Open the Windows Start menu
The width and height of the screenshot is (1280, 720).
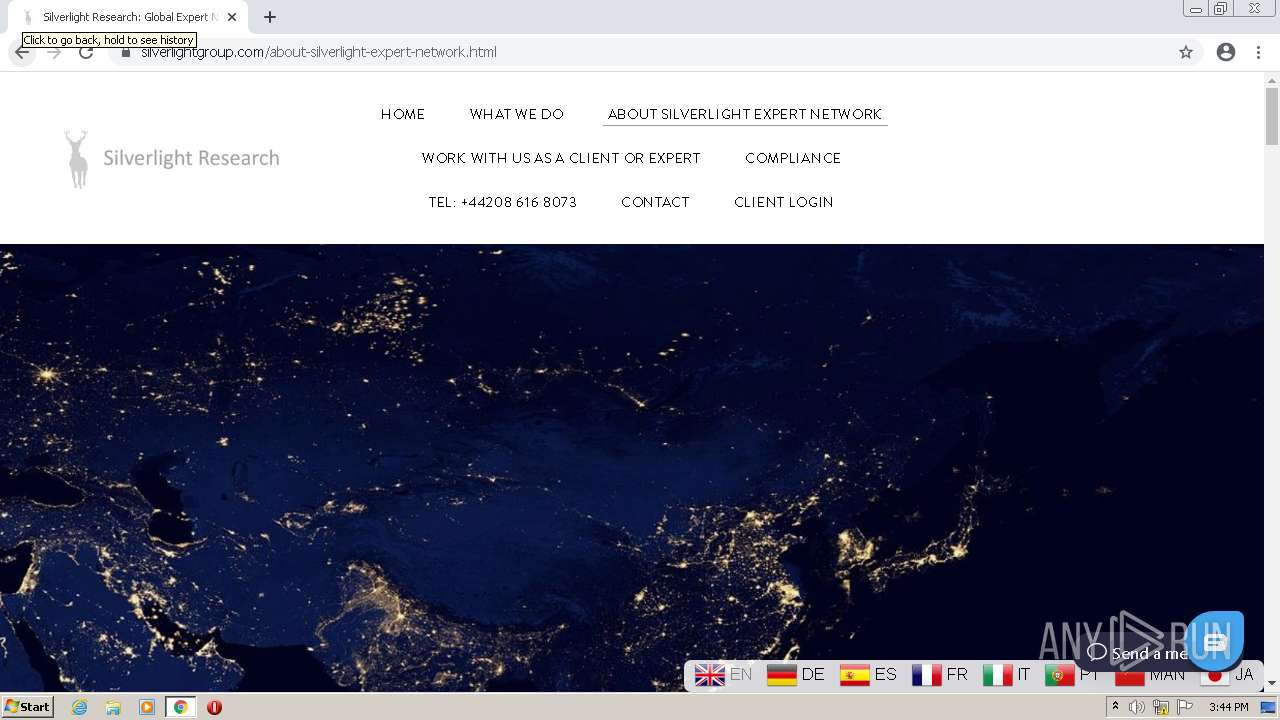pyautogui.click(x=27, y=707)
